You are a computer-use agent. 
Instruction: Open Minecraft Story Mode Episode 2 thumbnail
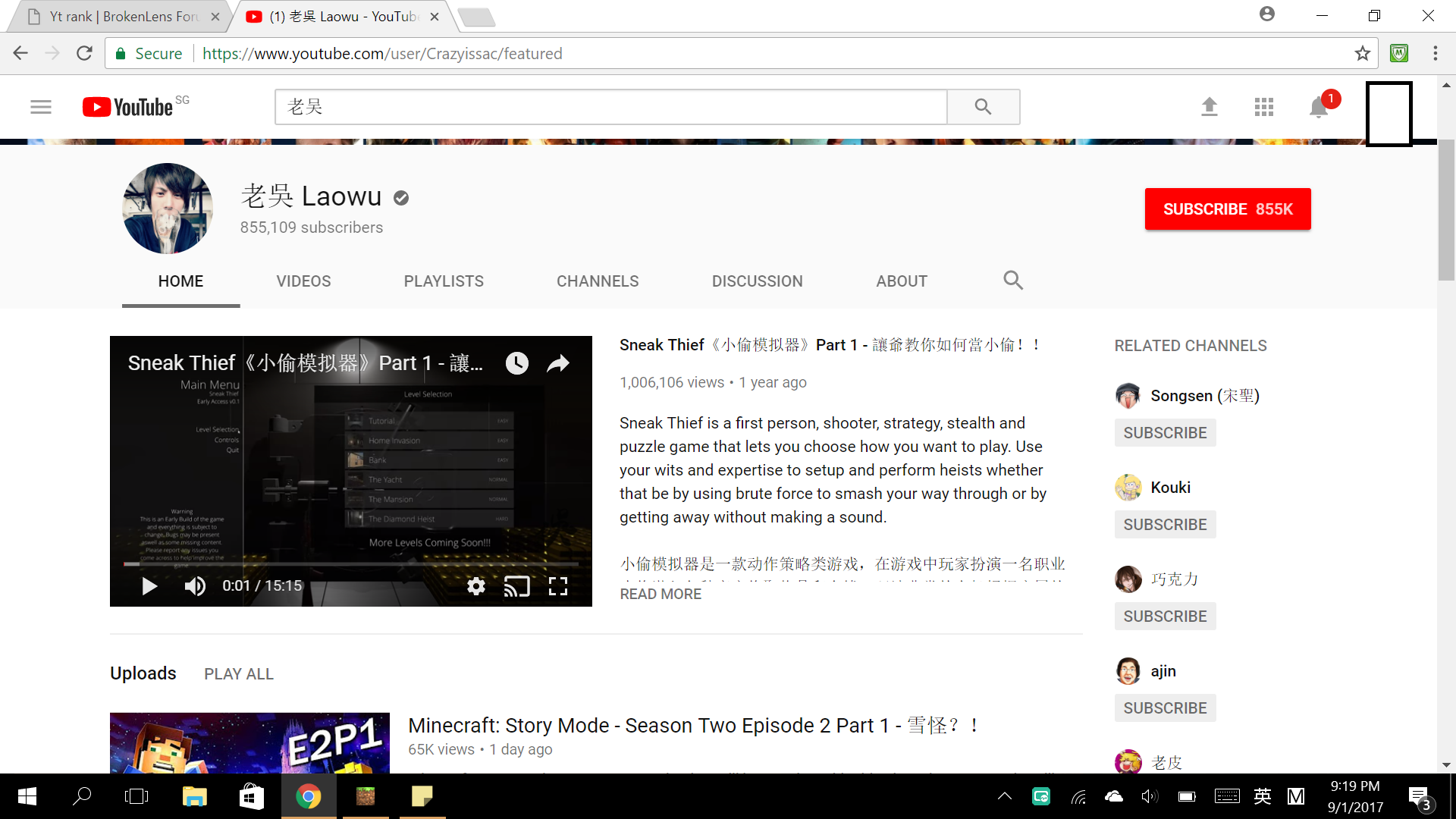249,743
